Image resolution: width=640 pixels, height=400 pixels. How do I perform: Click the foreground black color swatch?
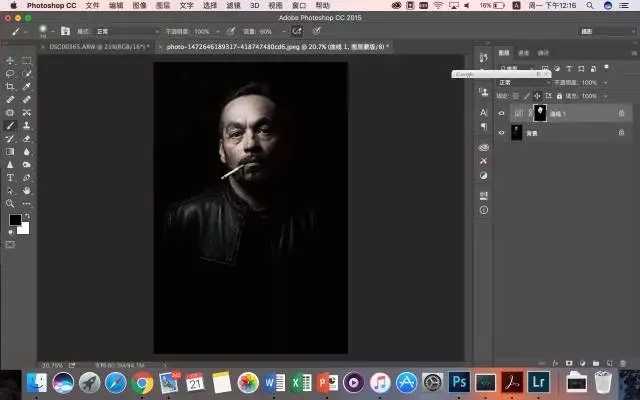tap(15, 220)
